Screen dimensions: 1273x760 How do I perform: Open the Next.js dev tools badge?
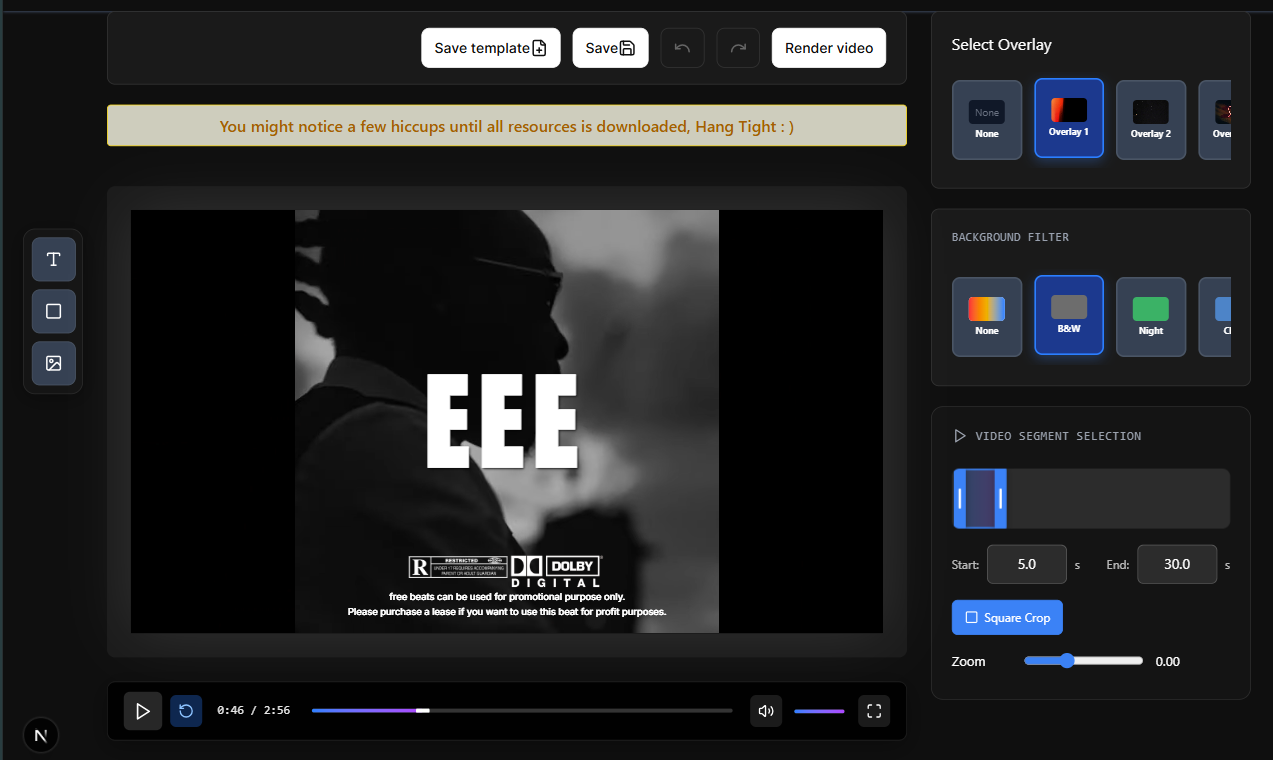point(41,735)
